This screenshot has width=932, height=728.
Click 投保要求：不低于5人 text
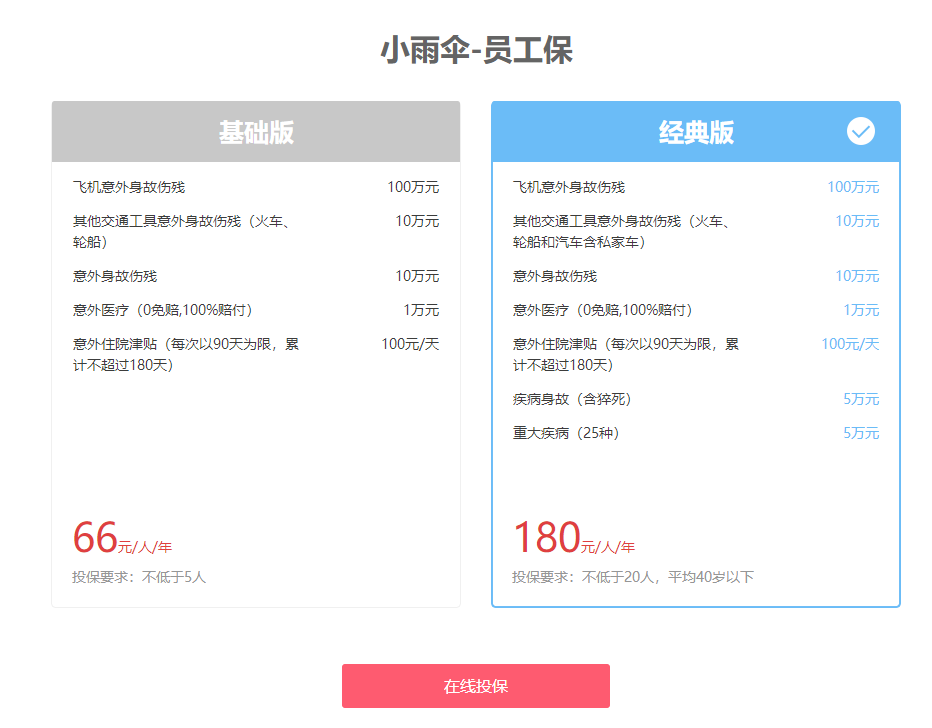[139, 577]
